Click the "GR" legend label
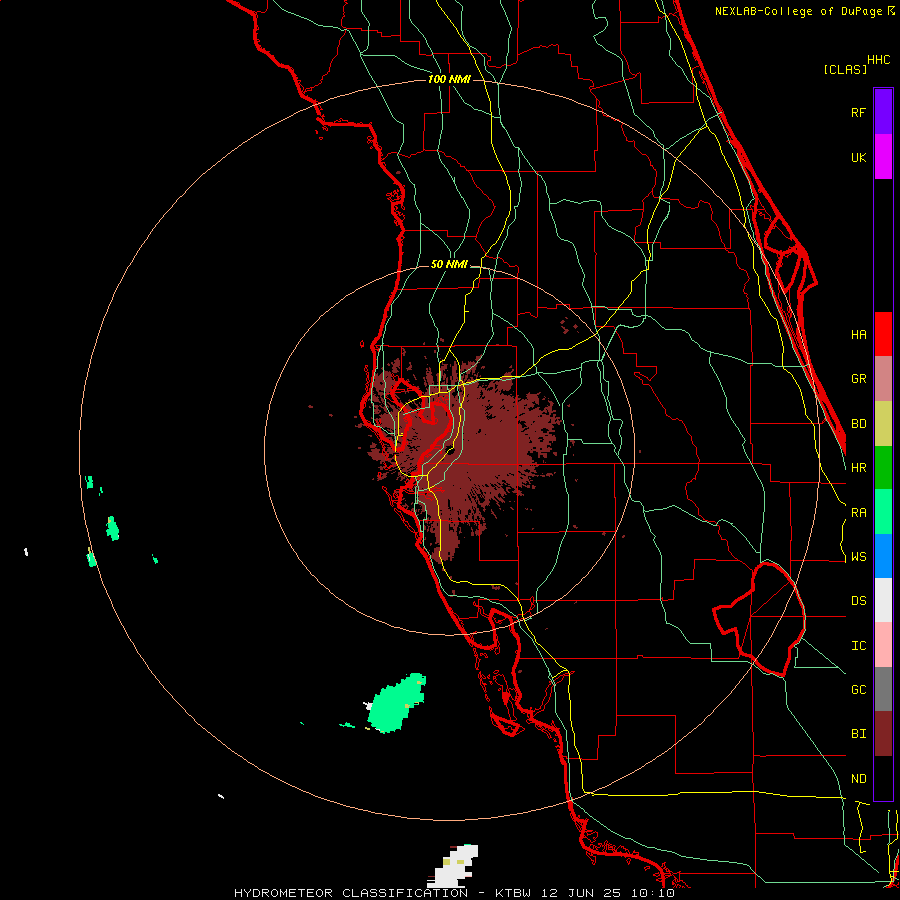This screenshot has height=900, width=900. (858, 379)
